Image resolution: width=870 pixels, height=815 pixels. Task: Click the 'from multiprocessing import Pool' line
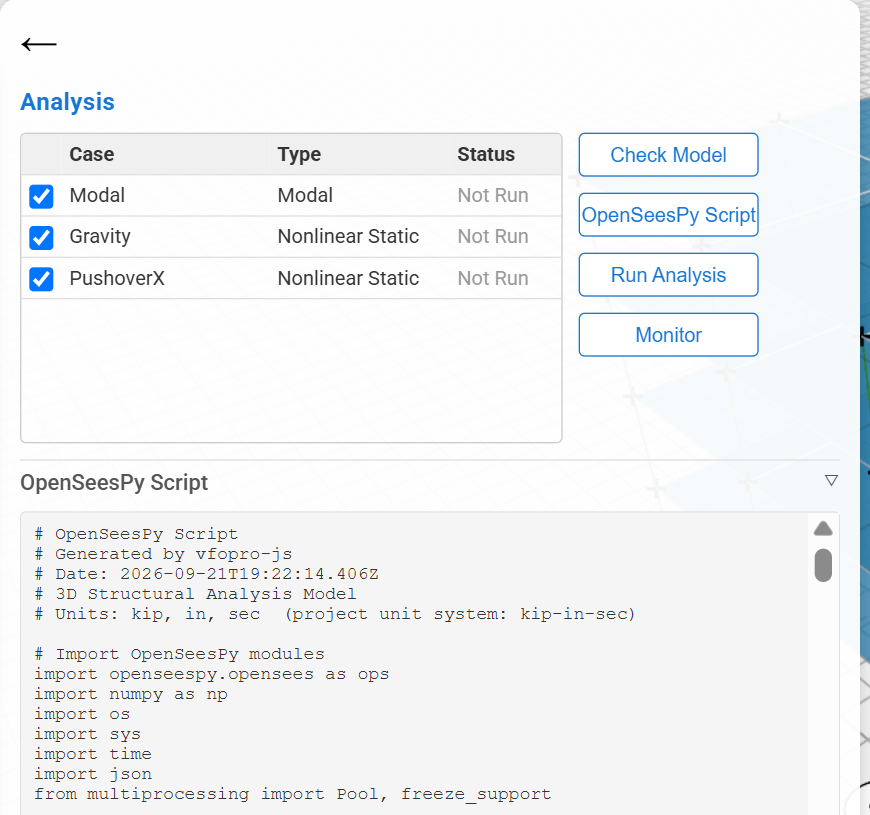292,794
